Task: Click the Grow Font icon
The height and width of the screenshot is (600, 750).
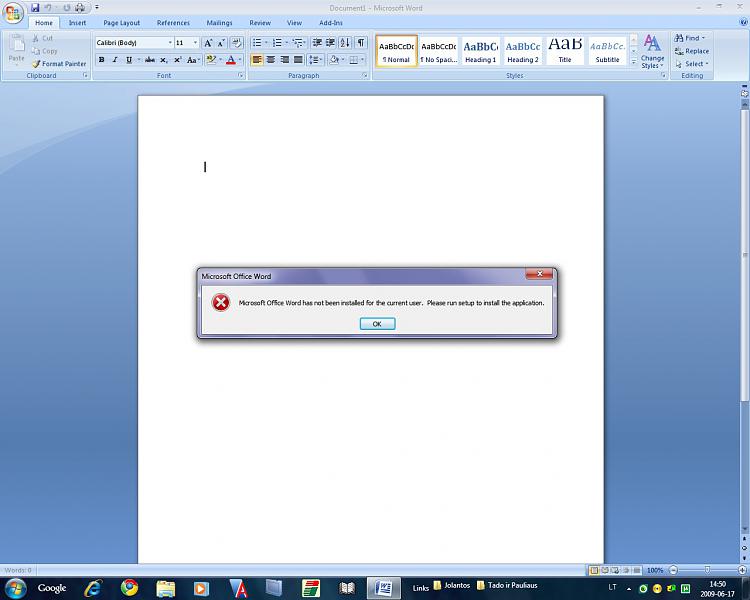Action: [x=208, y=43]
